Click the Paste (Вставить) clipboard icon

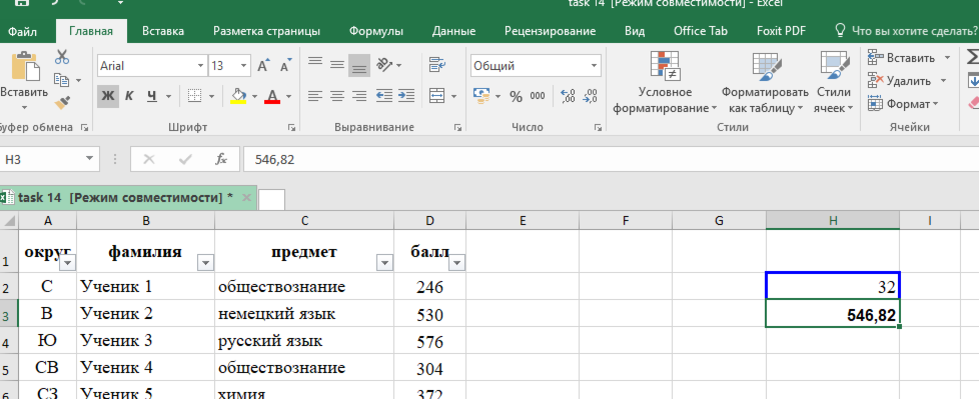point(25,65)
